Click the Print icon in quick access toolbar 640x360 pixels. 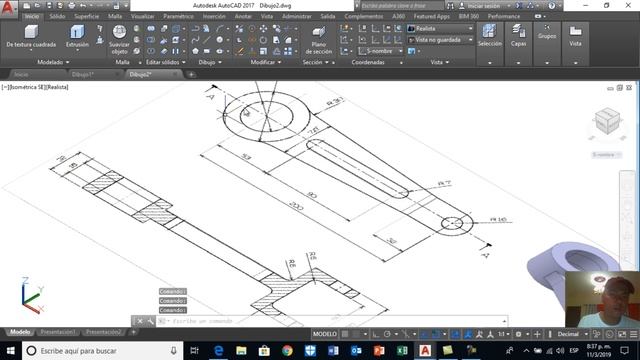click(72, 6)
